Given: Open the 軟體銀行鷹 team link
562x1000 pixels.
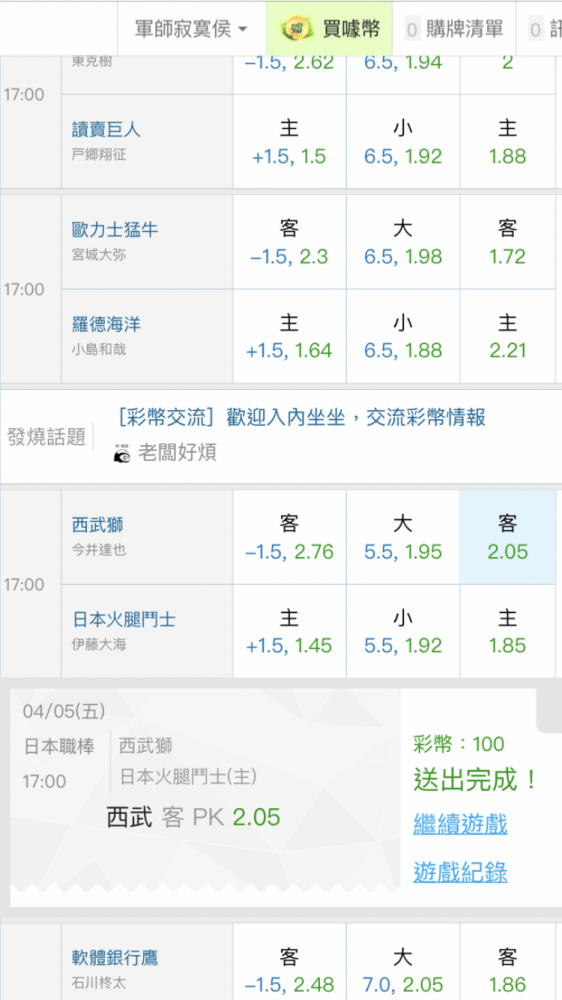Looking at the screenshot, I should coord(115,957).
